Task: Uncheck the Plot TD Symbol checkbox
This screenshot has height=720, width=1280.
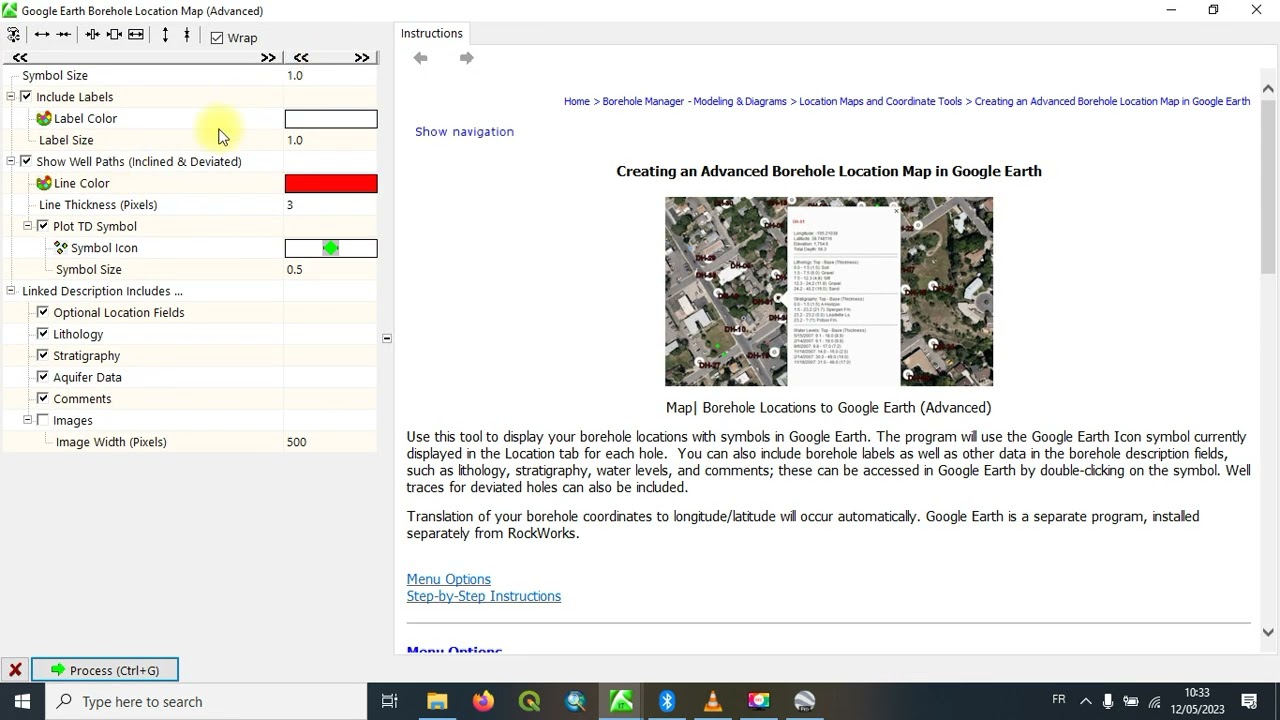Action: pyautogui.click(x=42, y=226)
